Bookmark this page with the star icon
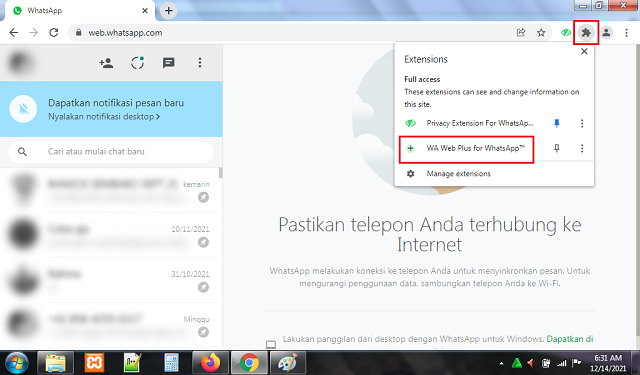 coord(541,33)
